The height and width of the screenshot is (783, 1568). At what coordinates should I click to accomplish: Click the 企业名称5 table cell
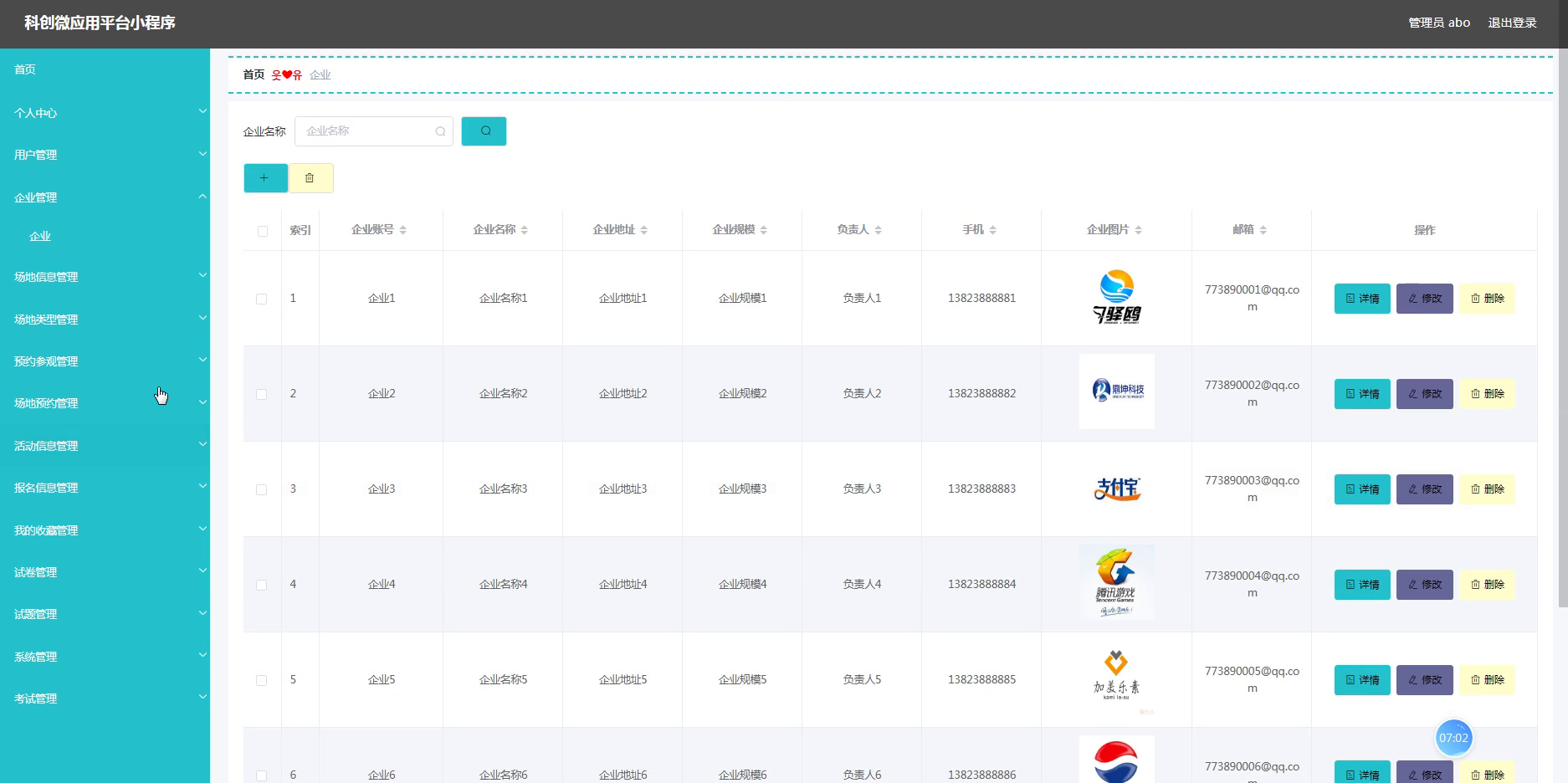click(x=503, y=679)
